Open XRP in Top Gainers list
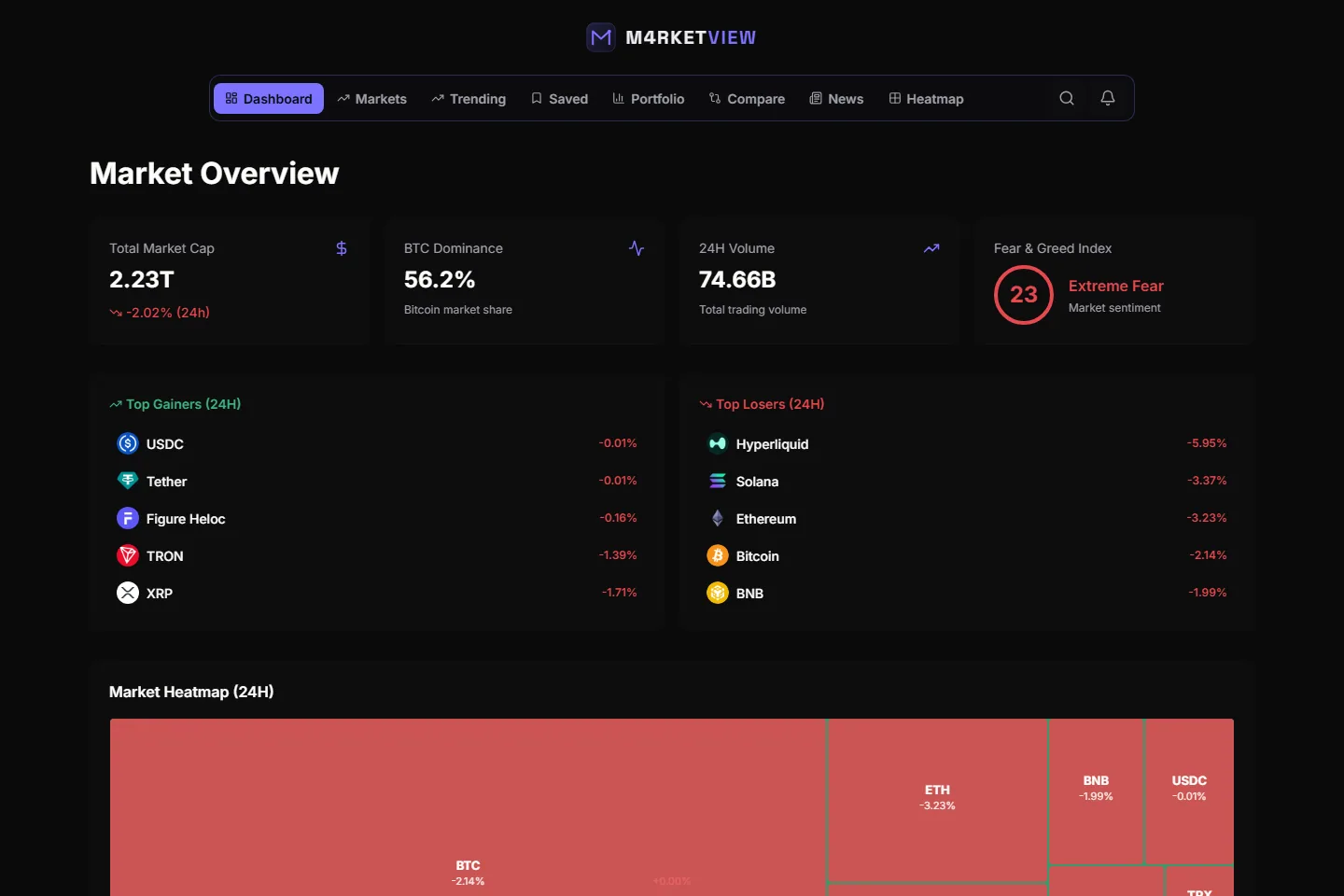The image size is (1344, 896). [376, 593]
